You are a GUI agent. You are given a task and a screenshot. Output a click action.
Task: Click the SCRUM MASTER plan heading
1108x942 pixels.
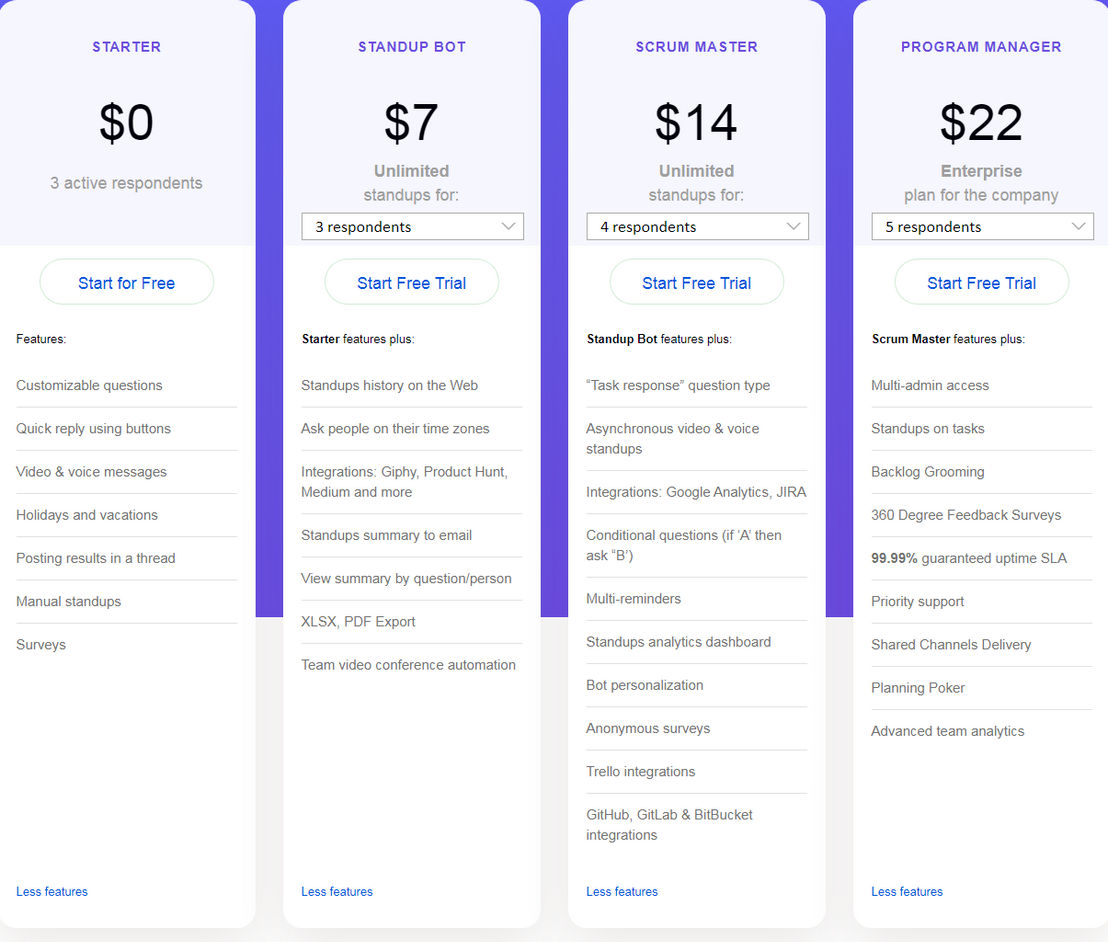point(697,47)
